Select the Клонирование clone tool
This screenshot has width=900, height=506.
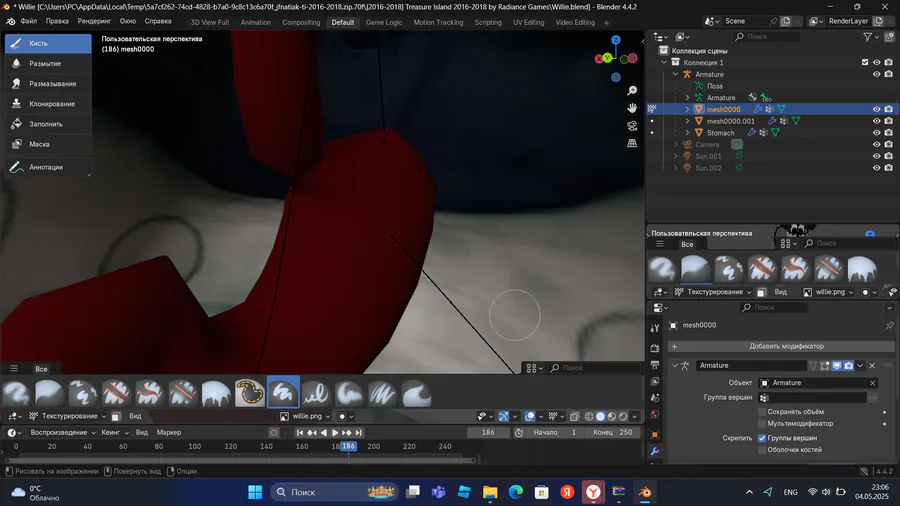pyautogui.click(x=48, y=104)
